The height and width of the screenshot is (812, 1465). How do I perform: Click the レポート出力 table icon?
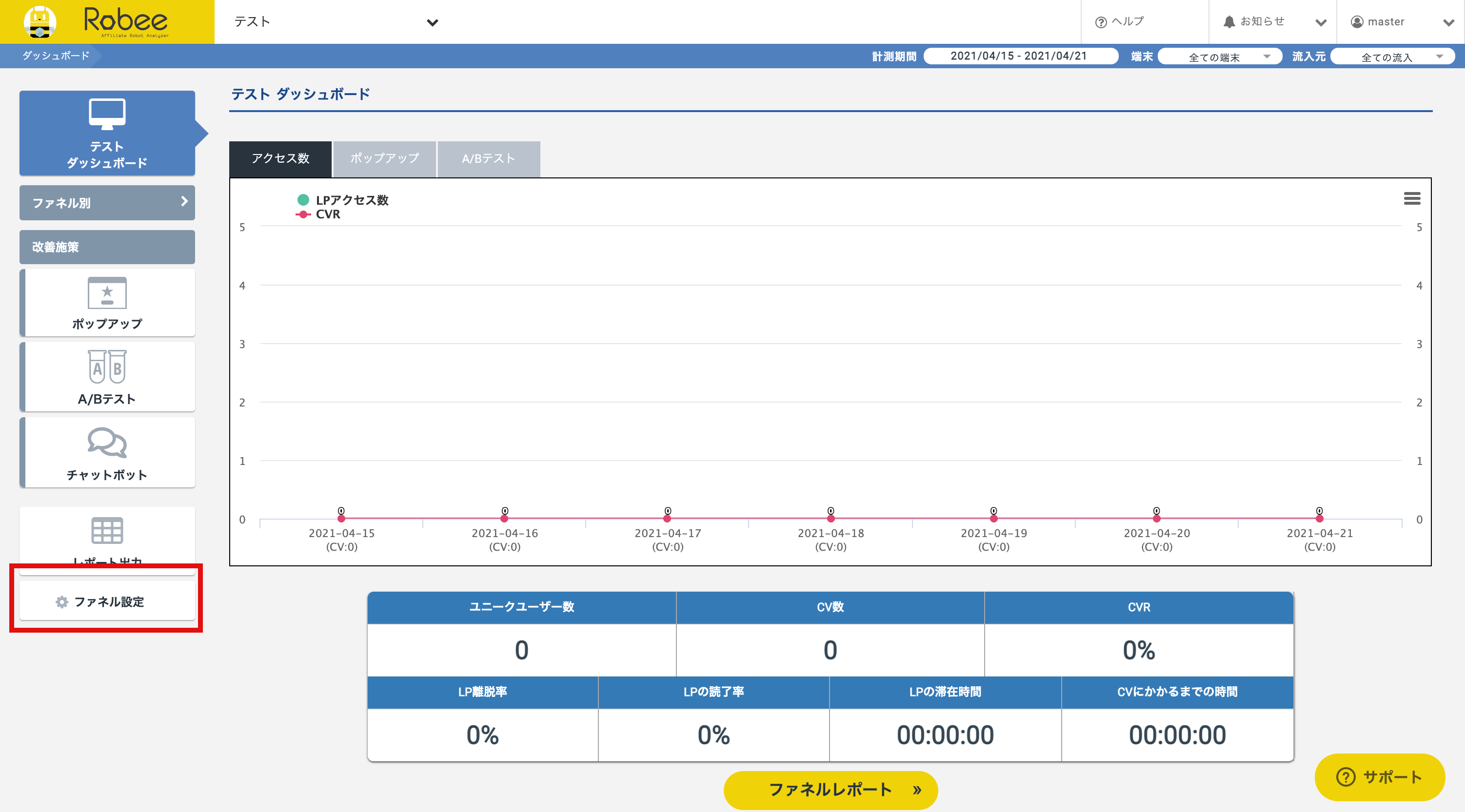pyautogui.click(x=107, y=531)
